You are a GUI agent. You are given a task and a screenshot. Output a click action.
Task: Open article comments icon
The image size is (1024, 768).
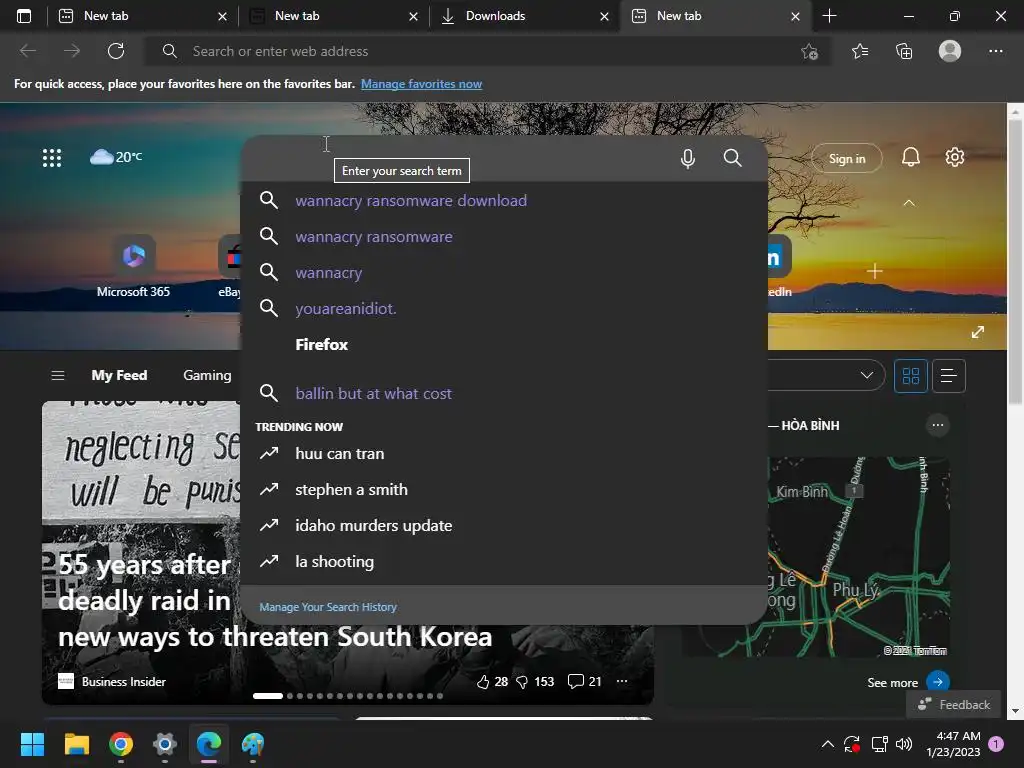tap(575, 682)
